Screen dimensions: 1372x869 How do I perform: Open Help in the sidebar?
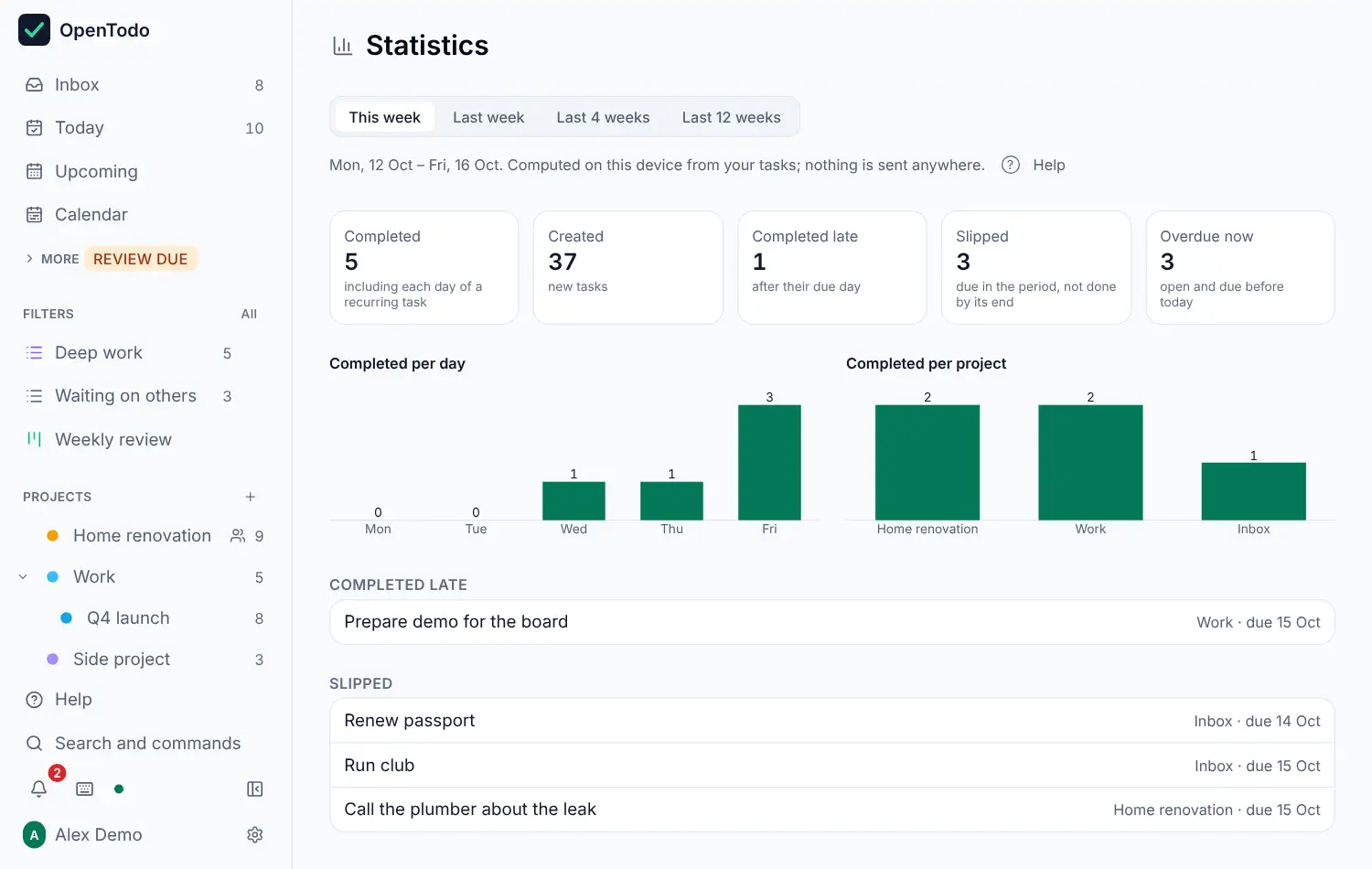click(145, 700)
